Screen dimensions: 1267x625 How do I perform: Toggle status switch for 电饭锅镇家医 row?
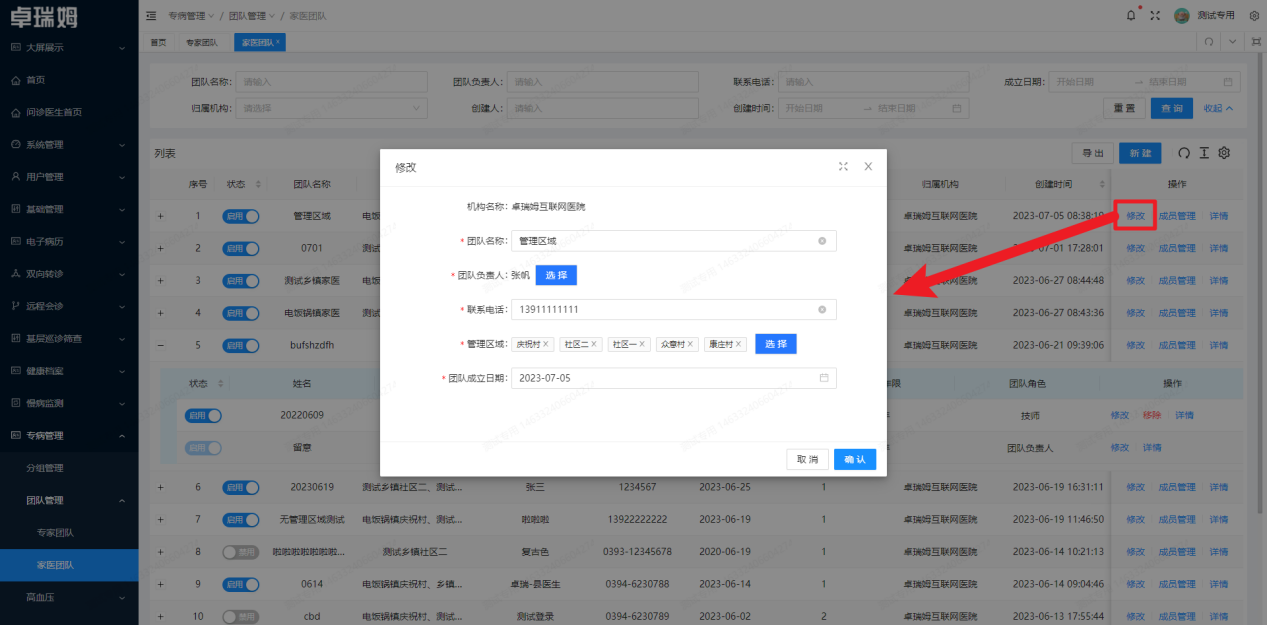pyautogui.click(x=241, y=313)
